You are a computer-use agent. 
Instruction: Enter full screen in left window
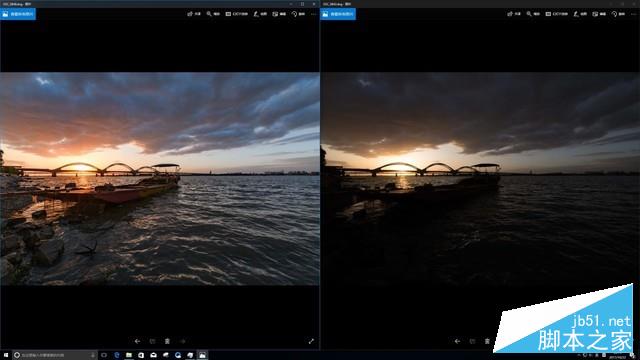(x=311, y=341)
